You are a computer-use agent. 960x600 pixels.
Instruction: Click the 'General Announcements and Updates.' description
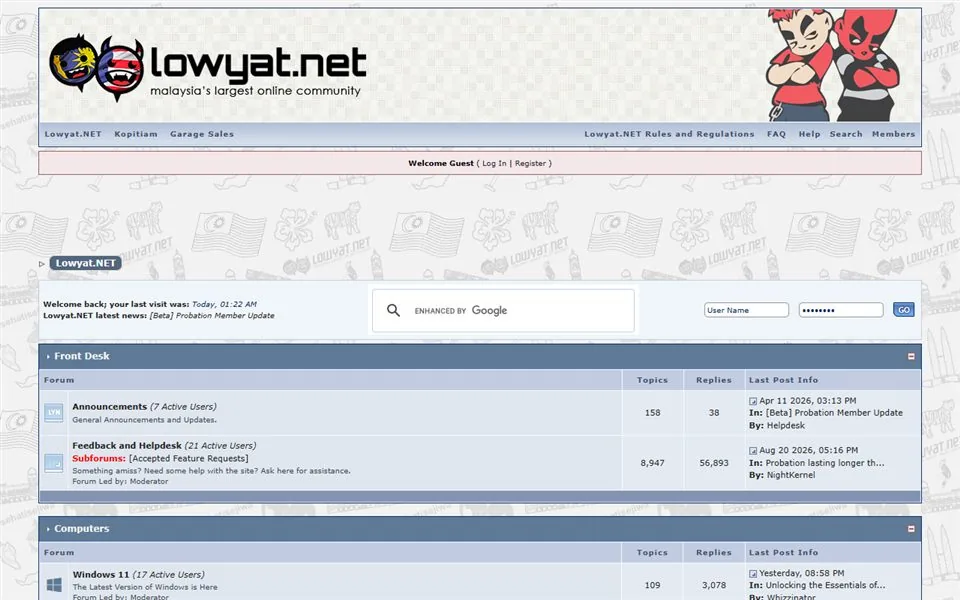(x=144, y=420)
